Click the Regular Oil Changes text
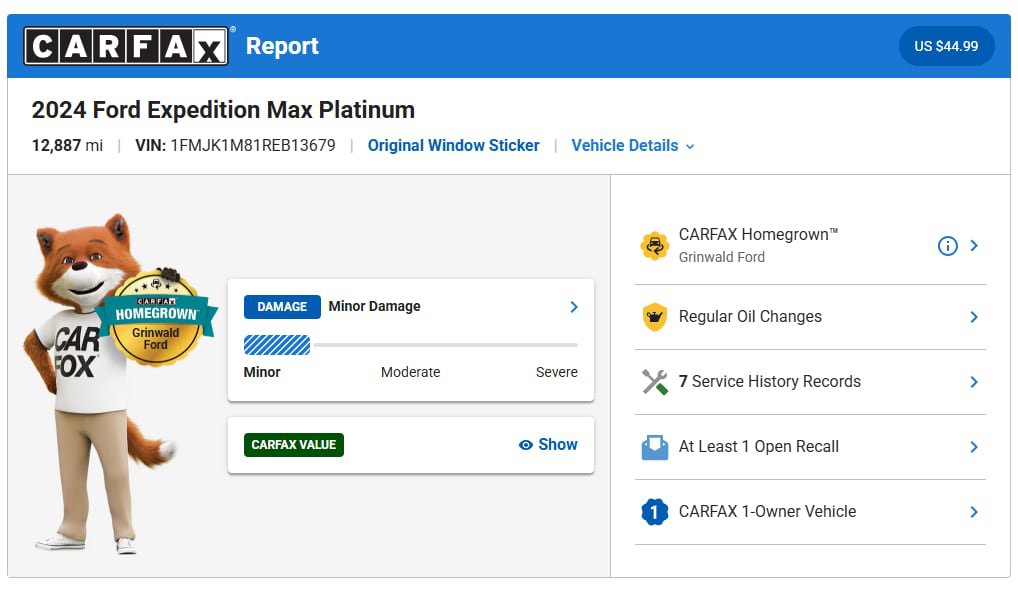 (750, 316)
